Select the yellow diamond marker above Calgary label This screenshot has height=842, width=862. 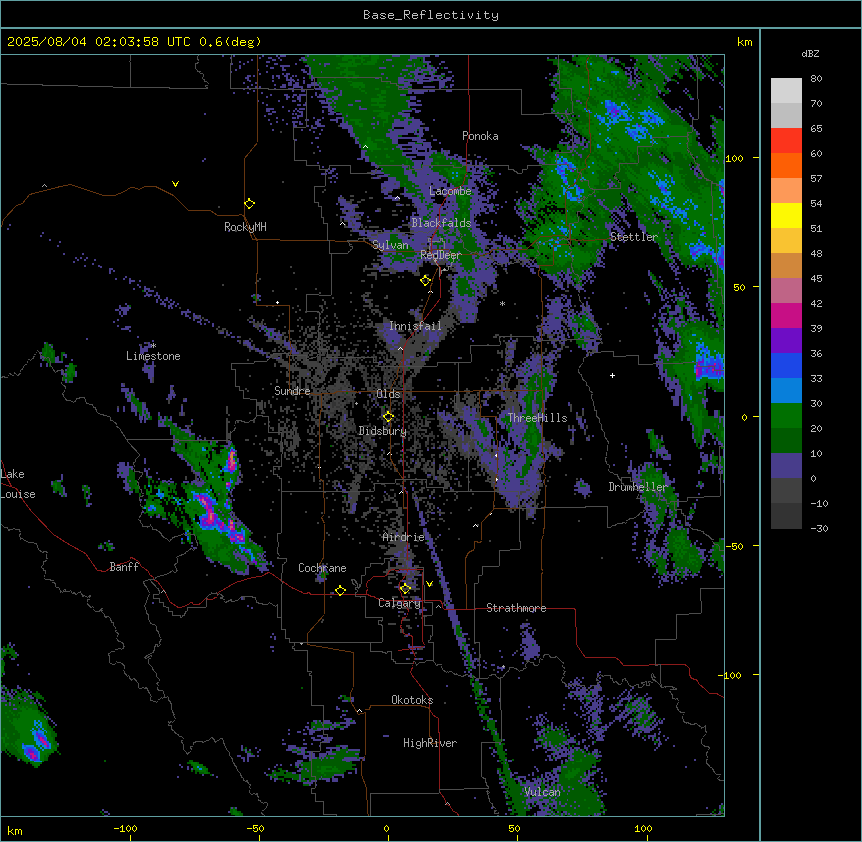click(x=405, y=589)
